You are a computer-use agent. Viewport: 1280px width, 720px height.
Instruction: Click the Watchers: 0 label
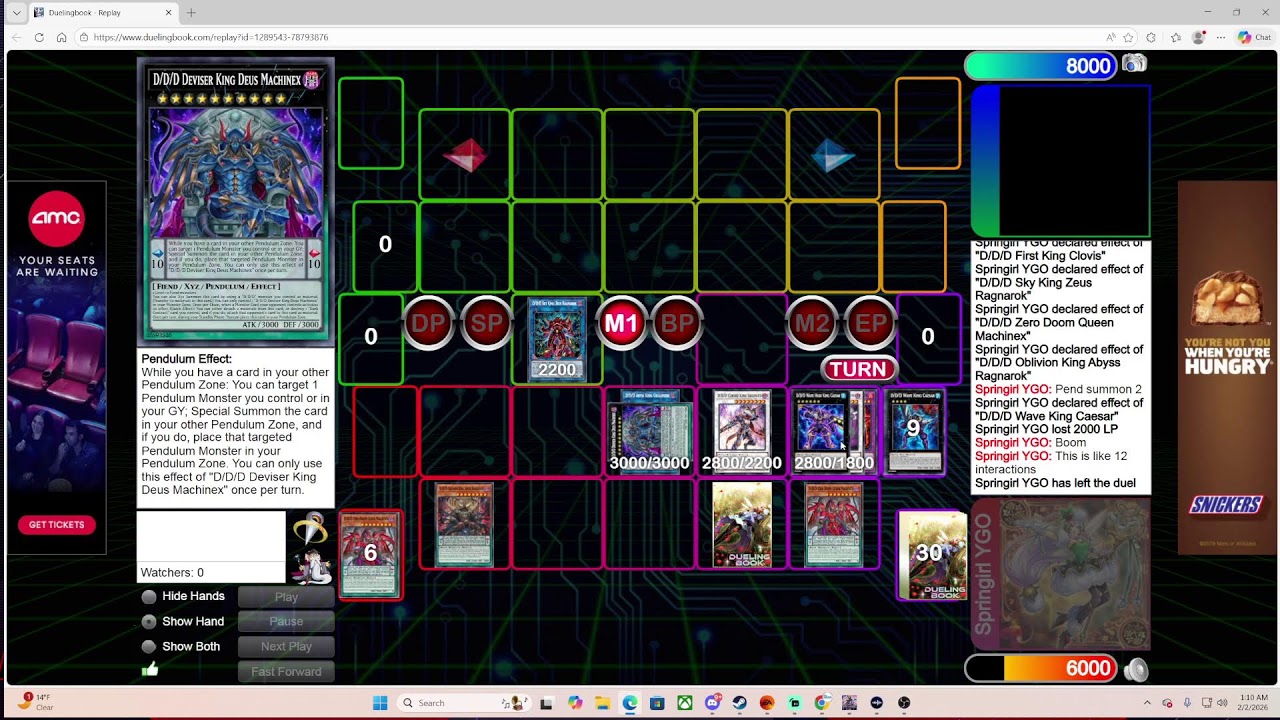pos(173,572)
